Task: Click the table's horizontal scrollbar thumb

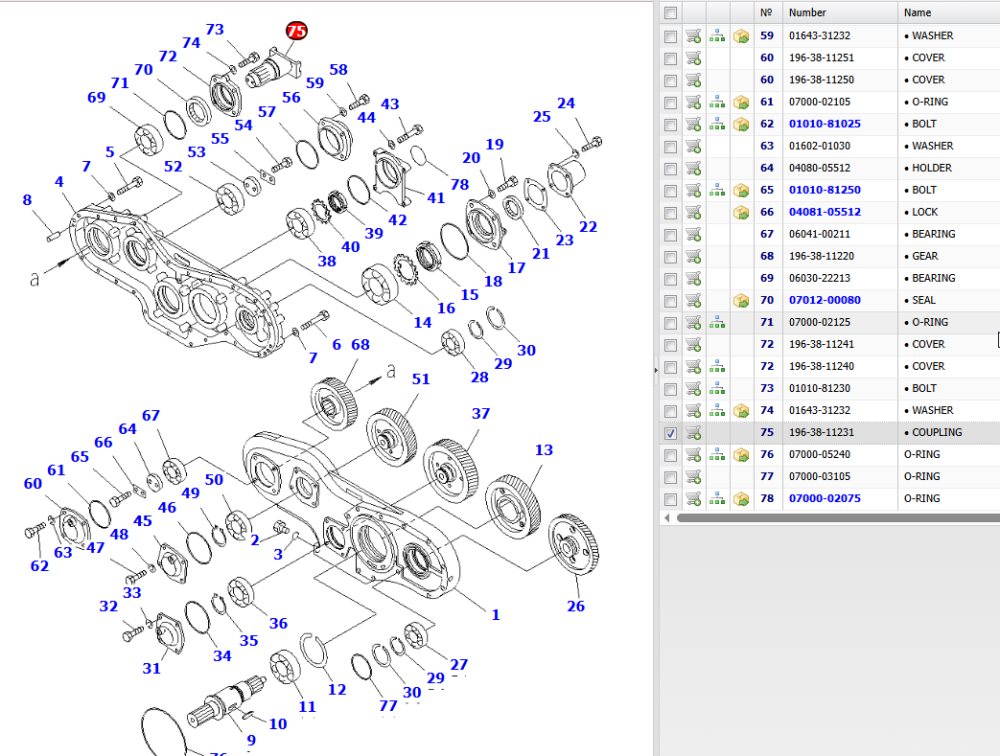Action: click(x=838, y=518)
